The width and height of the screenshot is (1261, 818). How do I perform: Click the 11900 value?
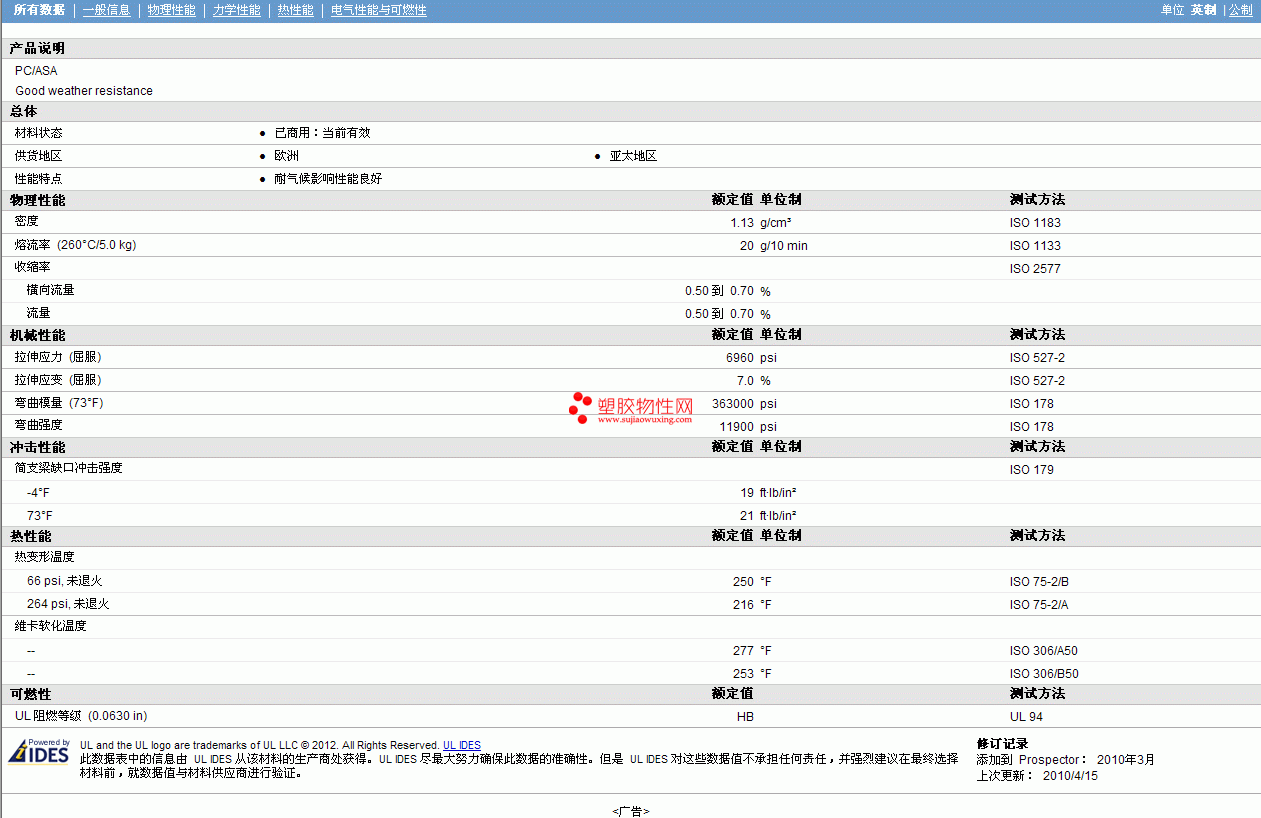(x=737, y=427)
